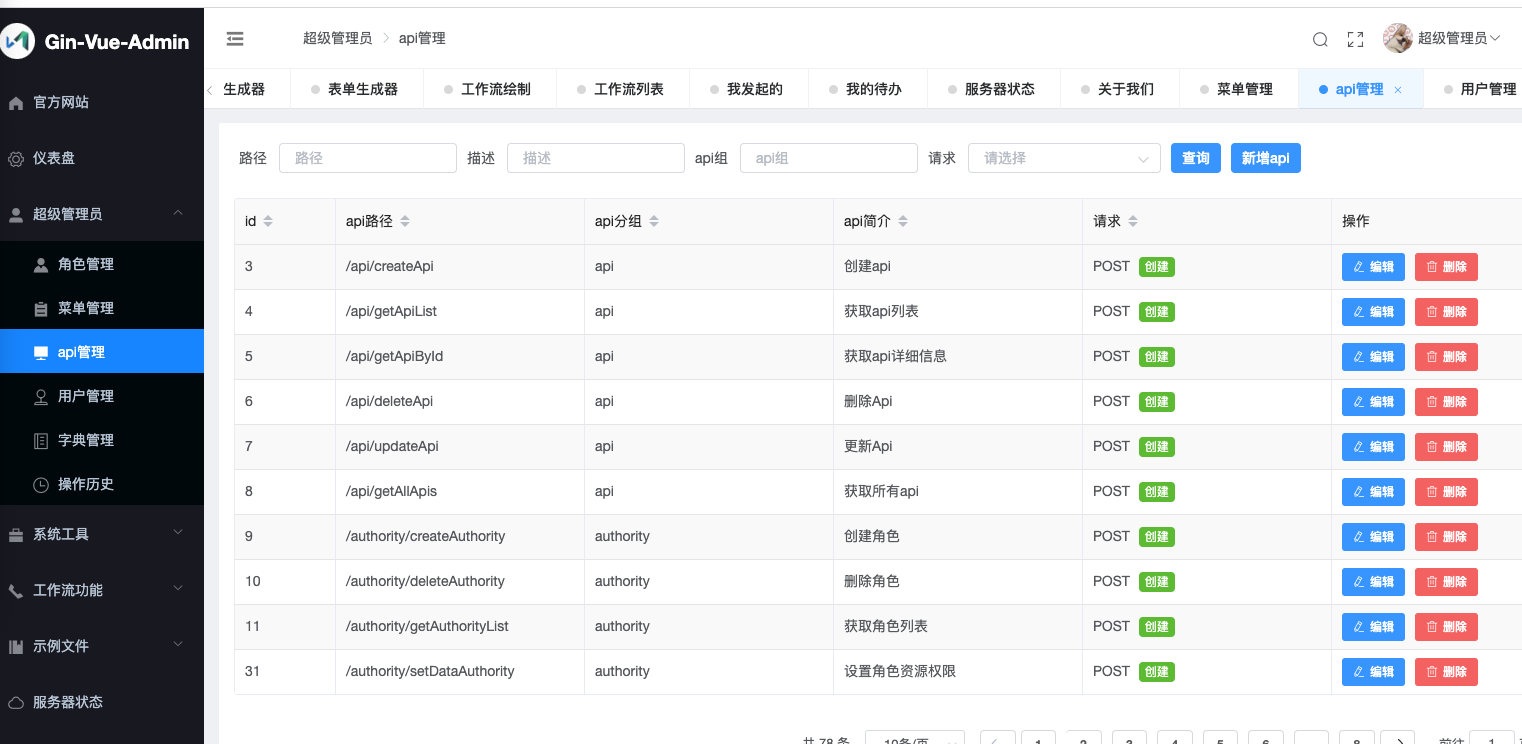The width and height of the screenshot is (1522, 744).
Task: Sort the id column
Action: 268,221
